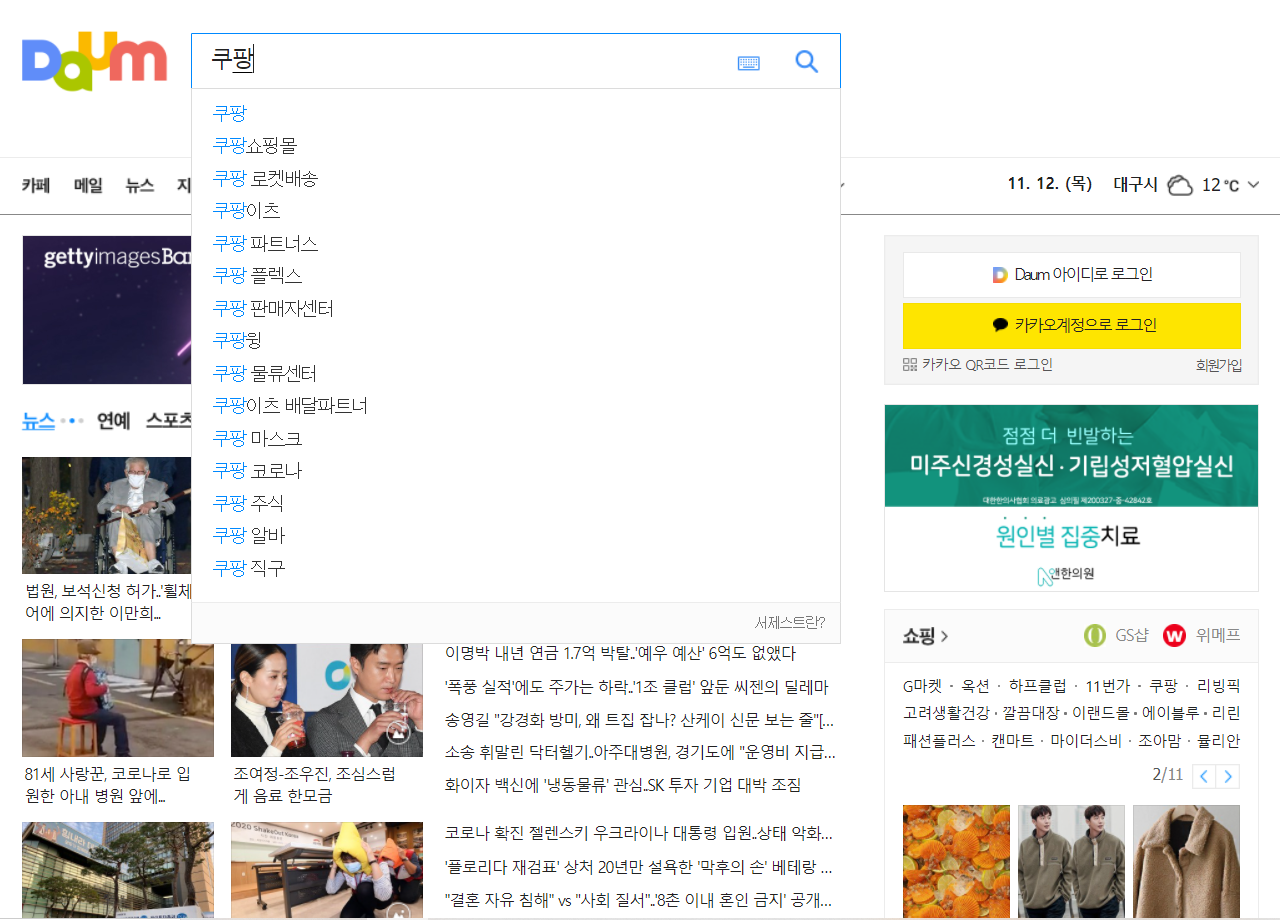Open headline 플로리다 재검표
The width and height of the screenshot is (1280, 920).
(x=639, y=867)
